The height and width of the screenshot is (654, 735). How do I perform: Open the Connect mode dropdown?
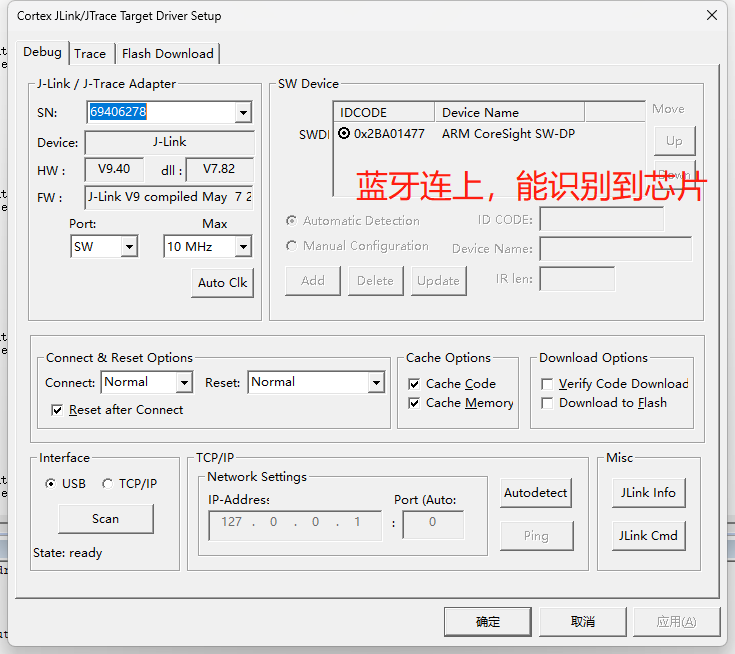pos(184,382)
